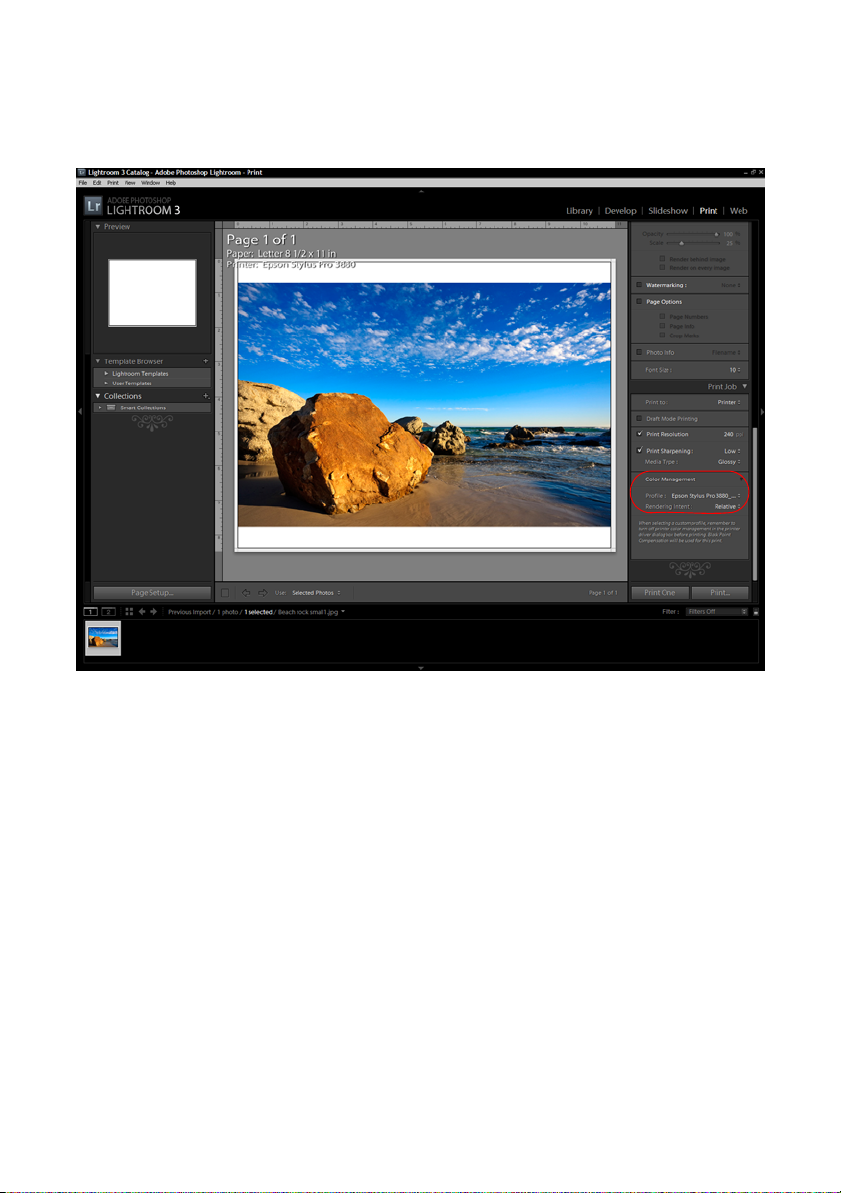Enable the Page Info checkbox
This screenshot has width=841, height=1193.
(x=662, y=326)
